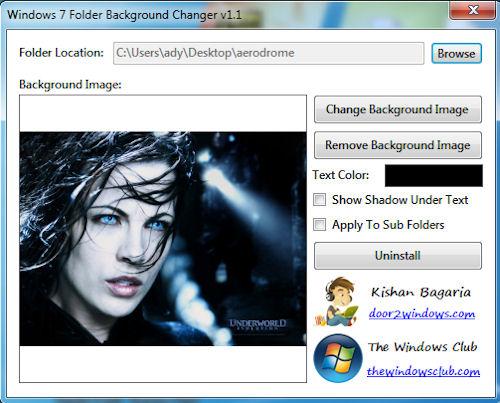
Task: Click The Windows Club handwritten title
Action: pos(423,347)
